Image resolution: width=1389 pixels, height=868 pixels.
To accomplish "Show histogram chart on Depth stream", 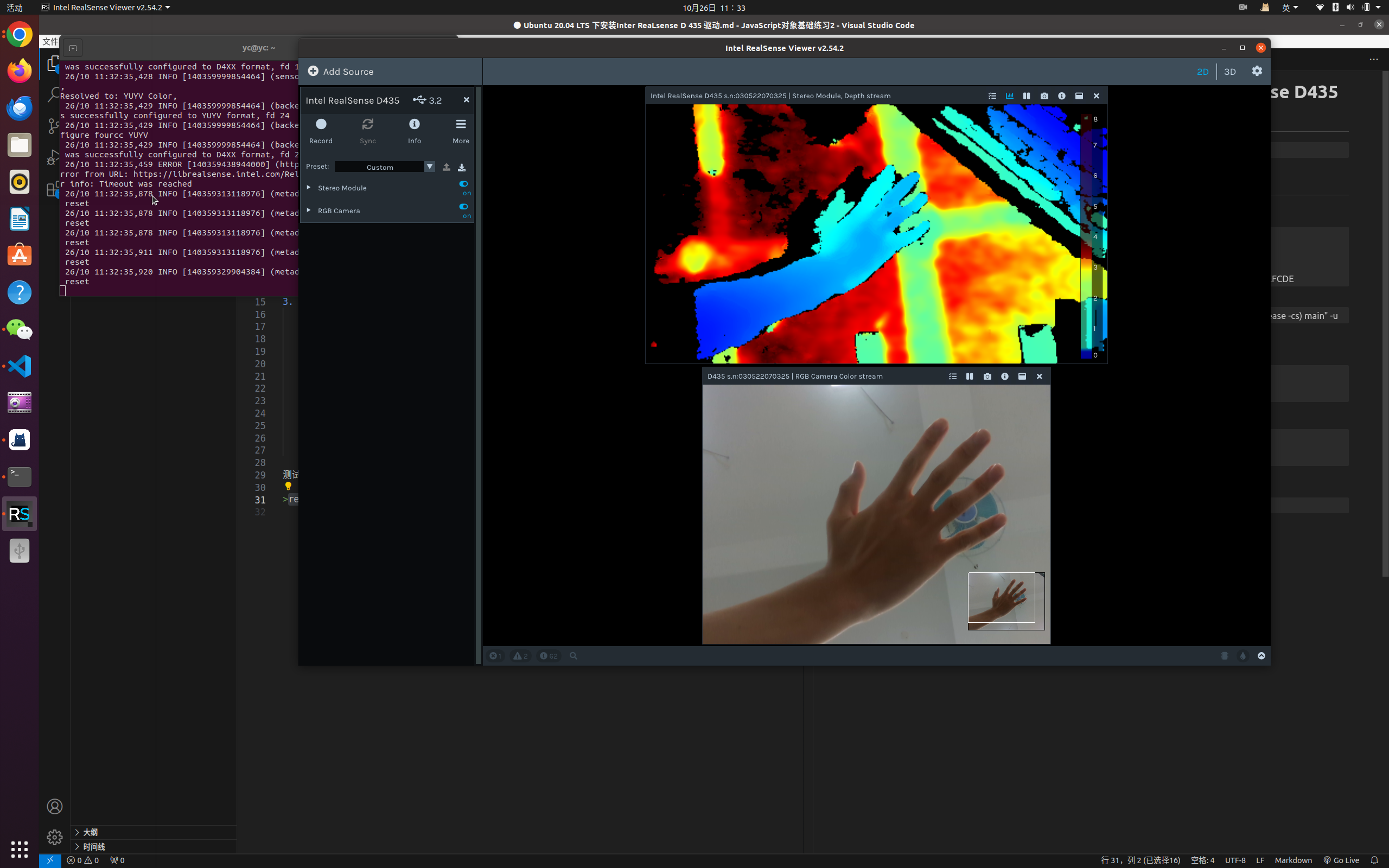I will (x=1009, y=96).
